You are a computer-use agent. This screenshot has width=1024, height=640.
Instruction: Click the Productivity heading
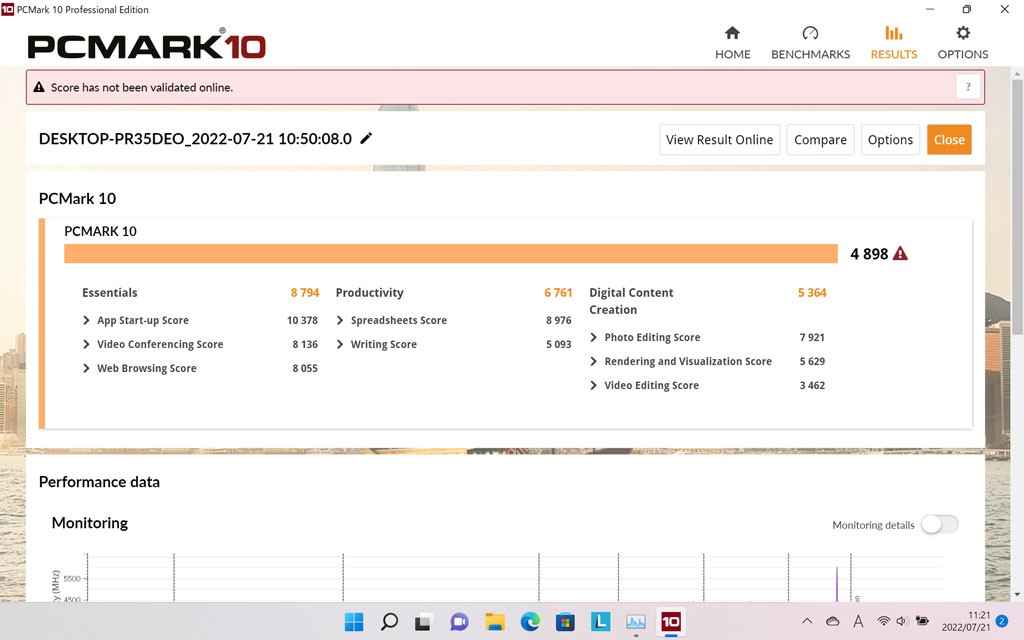click(x=370, y=293)
